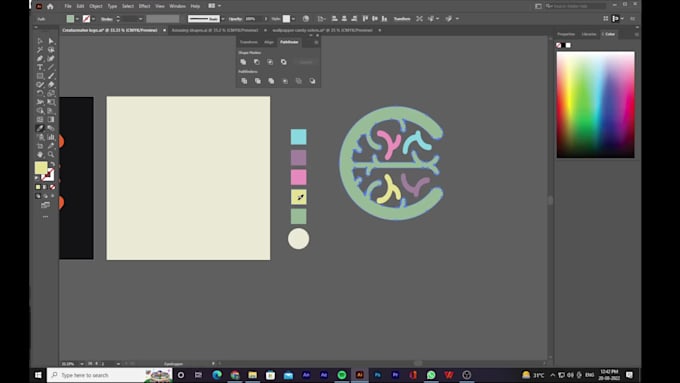
Task: Select the Rectangle tool
Action: [40, 76]
